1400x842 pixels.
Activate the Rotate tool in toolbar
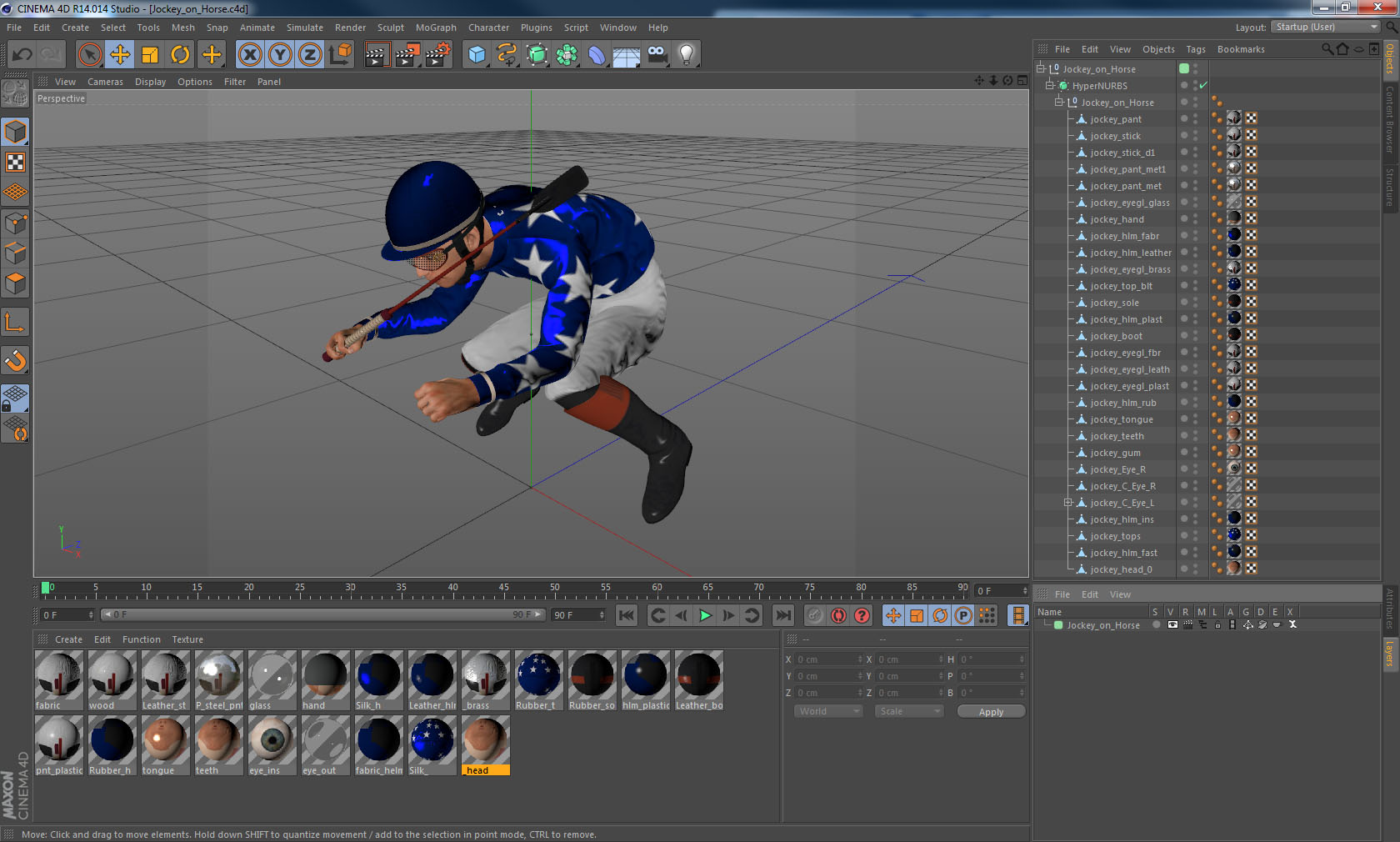click(x=180, y=55)
